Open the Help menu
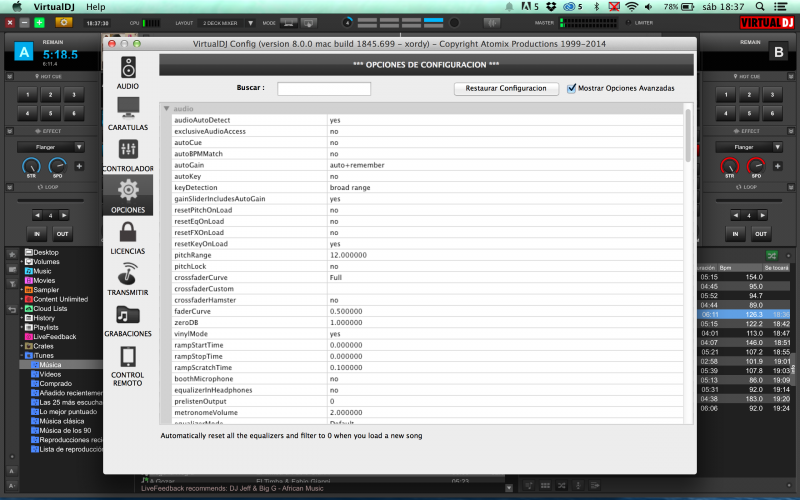Screen dimensions: 800x500 pos(95,6)
